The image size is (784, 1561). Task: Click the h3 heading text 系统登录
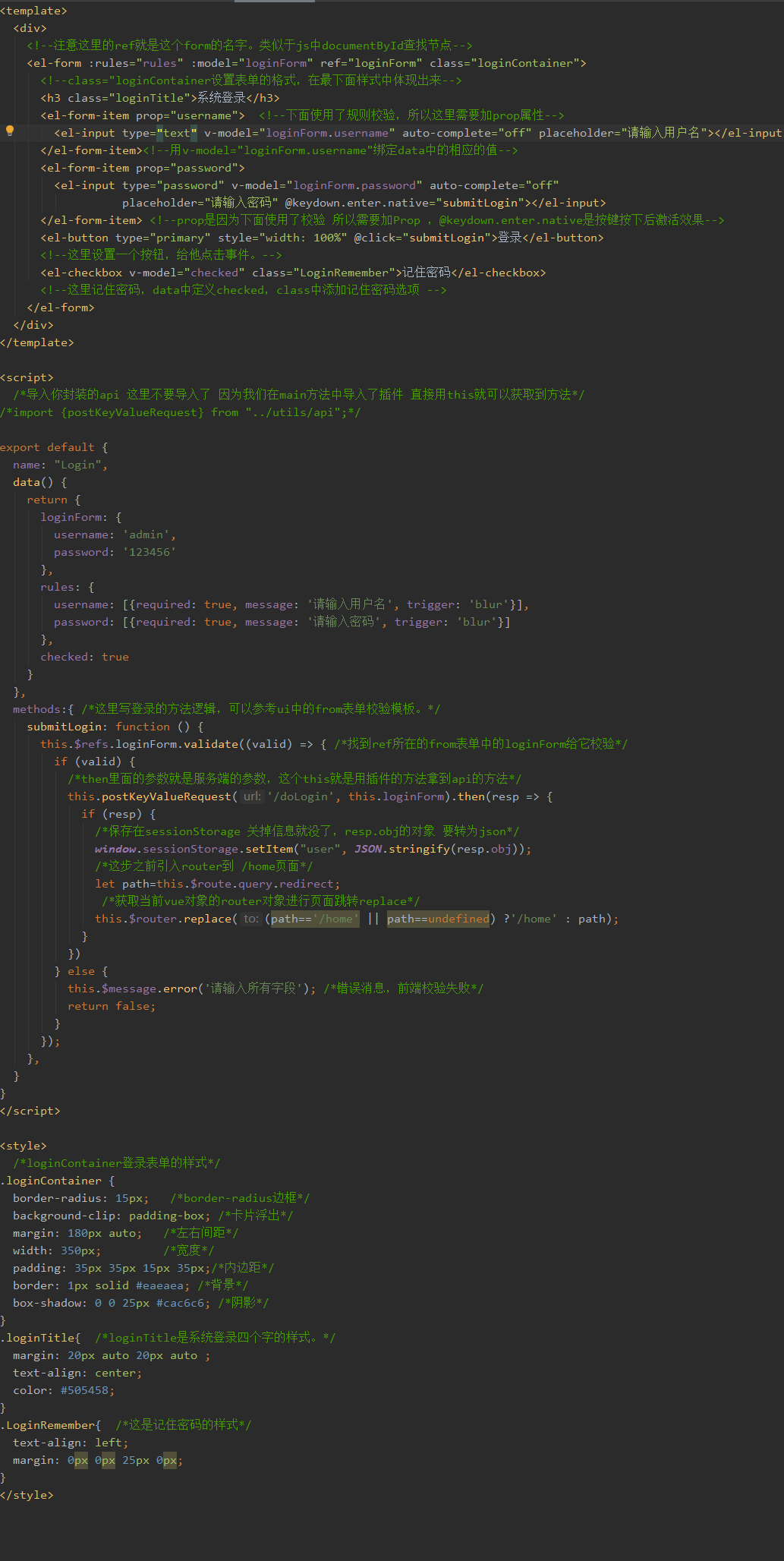(x=222, y=98)
